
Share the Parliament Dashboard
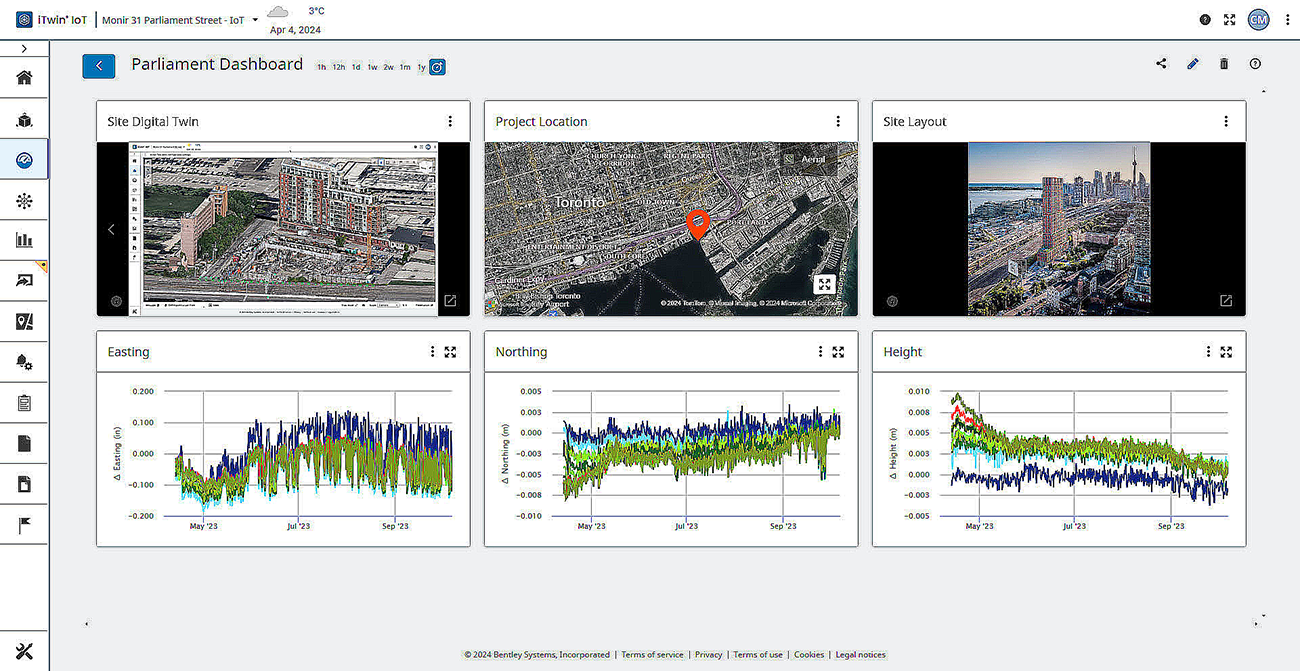pyautogui.click(x=1161, y=63)
